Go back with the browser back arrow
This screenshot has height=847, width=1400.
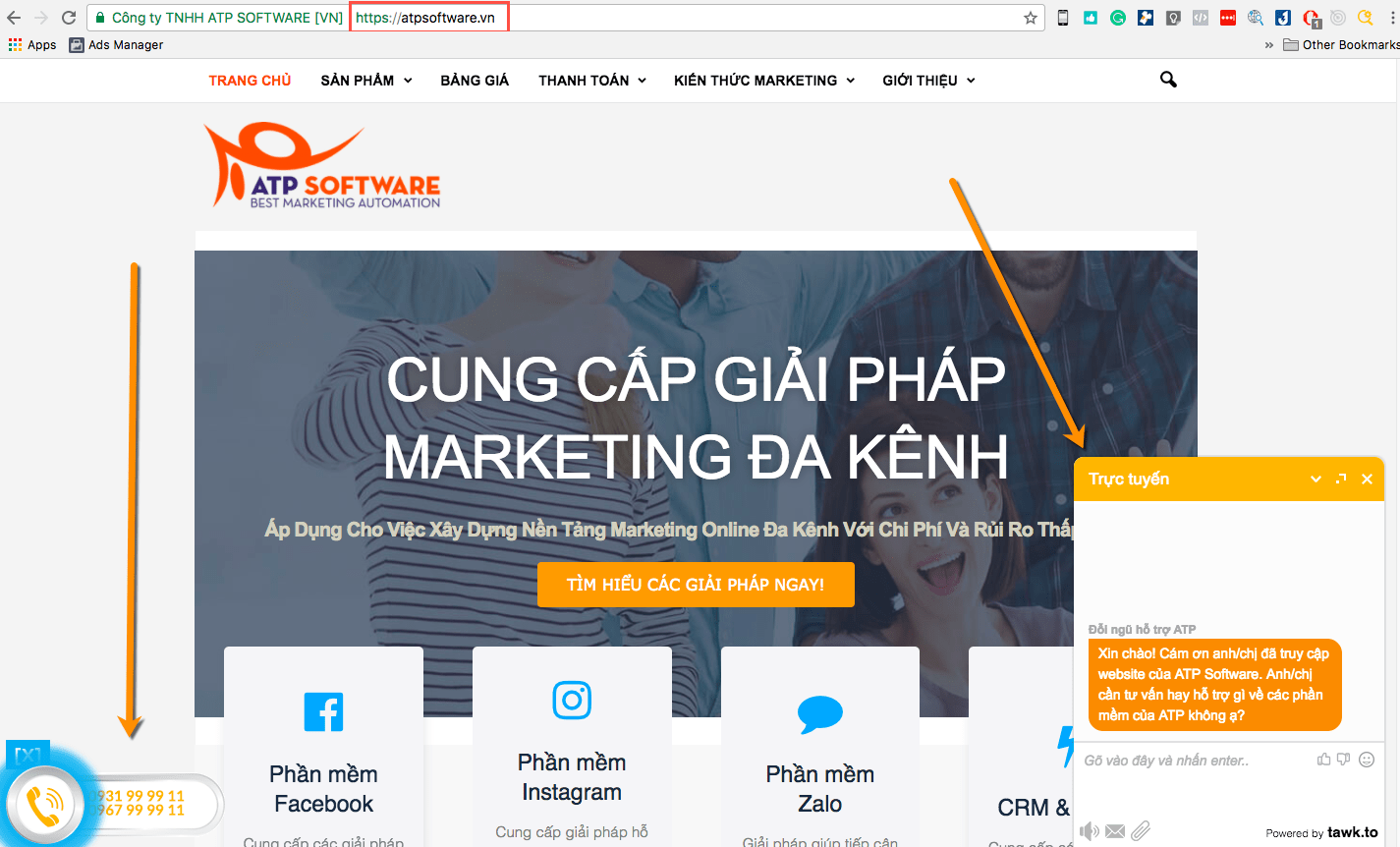(x=14, y=18)
